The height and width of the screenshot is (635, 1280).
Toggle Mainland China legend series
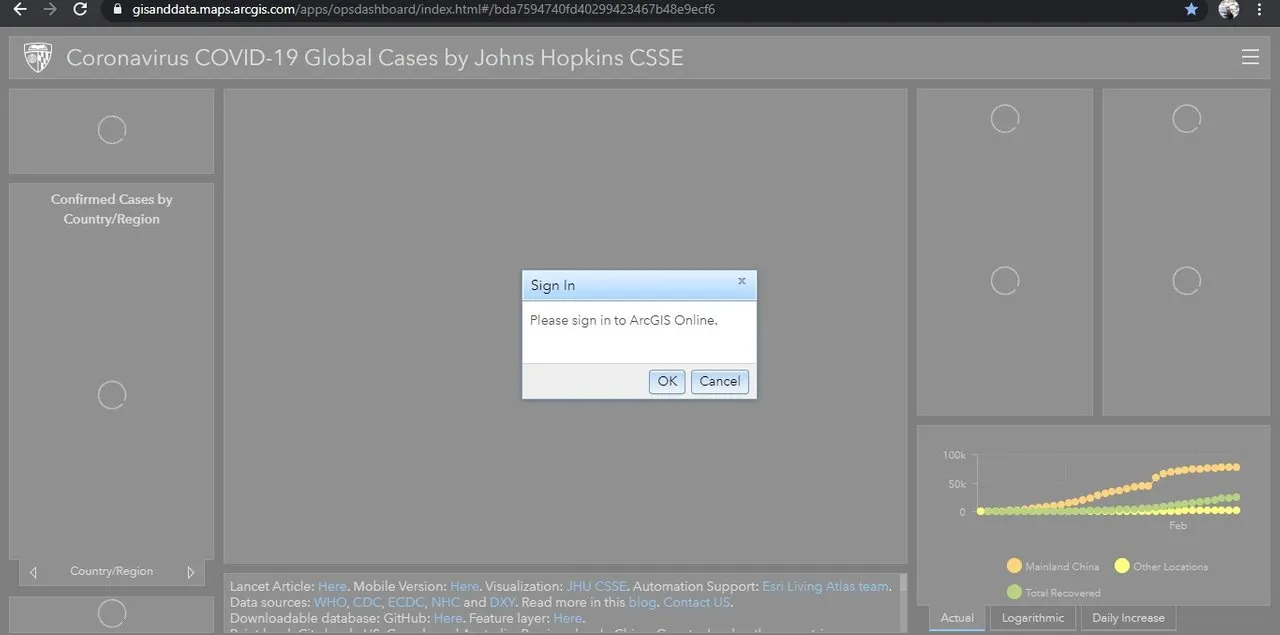1053,567
